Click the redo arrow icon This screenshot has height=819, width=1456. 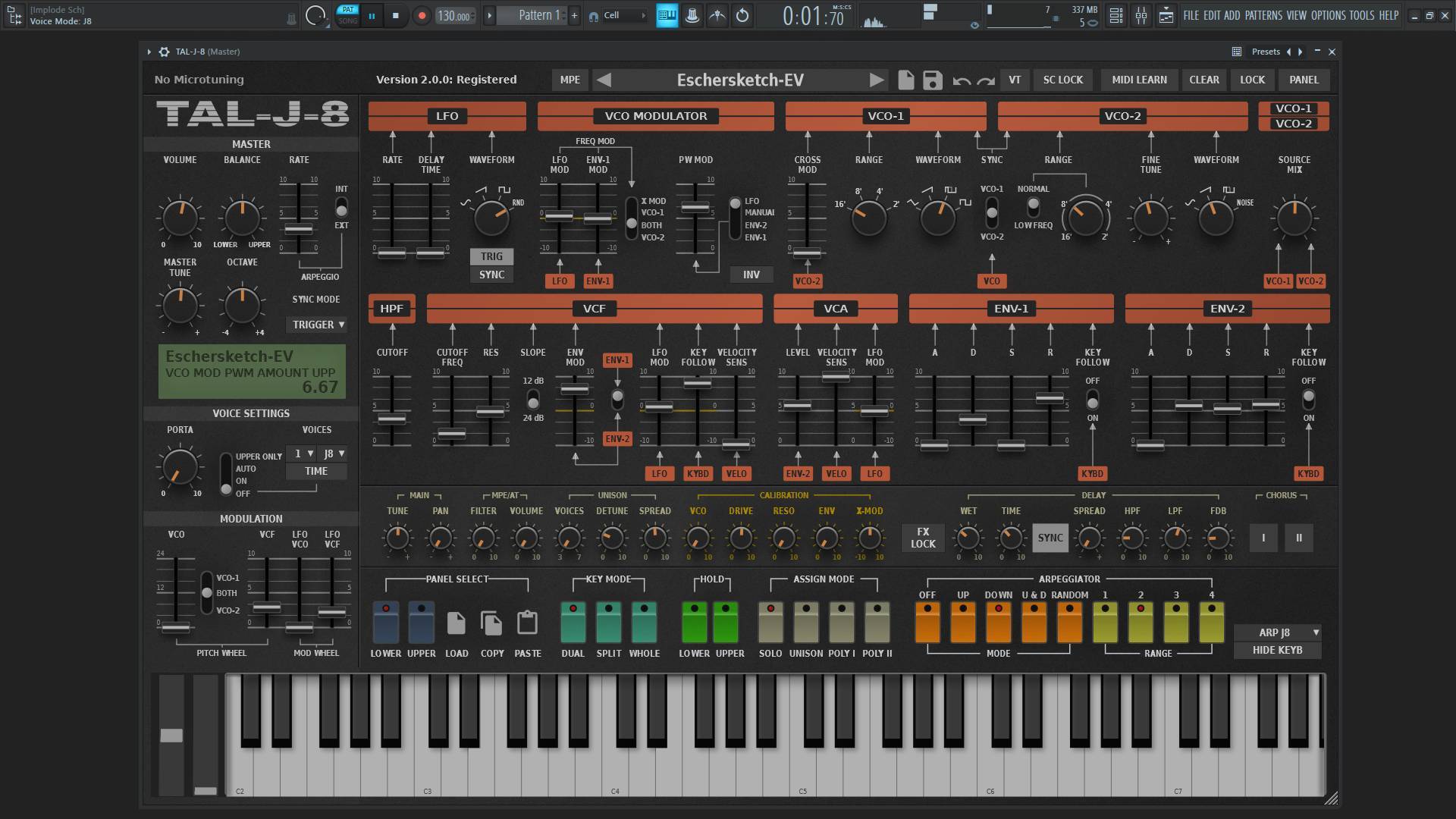[985, 80]
